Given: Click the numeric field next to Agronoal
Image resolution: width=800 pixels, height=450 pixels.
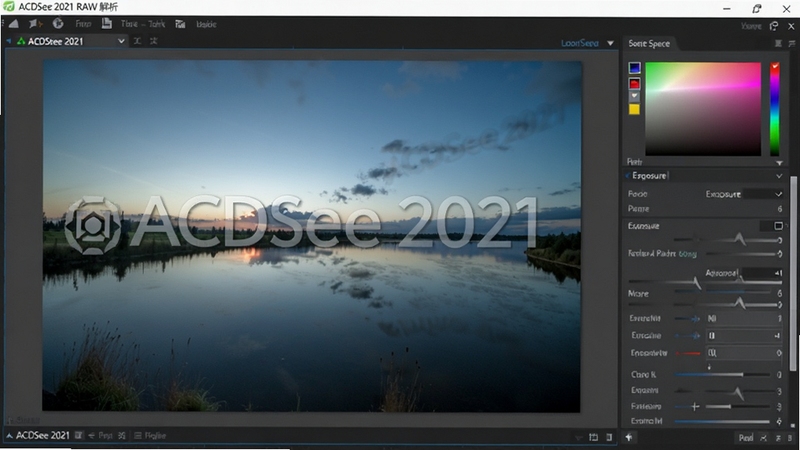Looking at the screenshot, I should pos(762,273).
